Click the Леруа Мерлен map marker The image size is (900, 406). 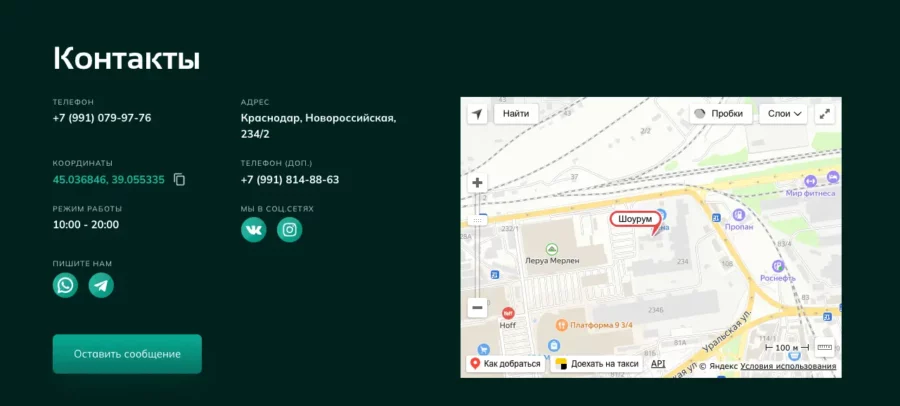click(x=552, y=249)
